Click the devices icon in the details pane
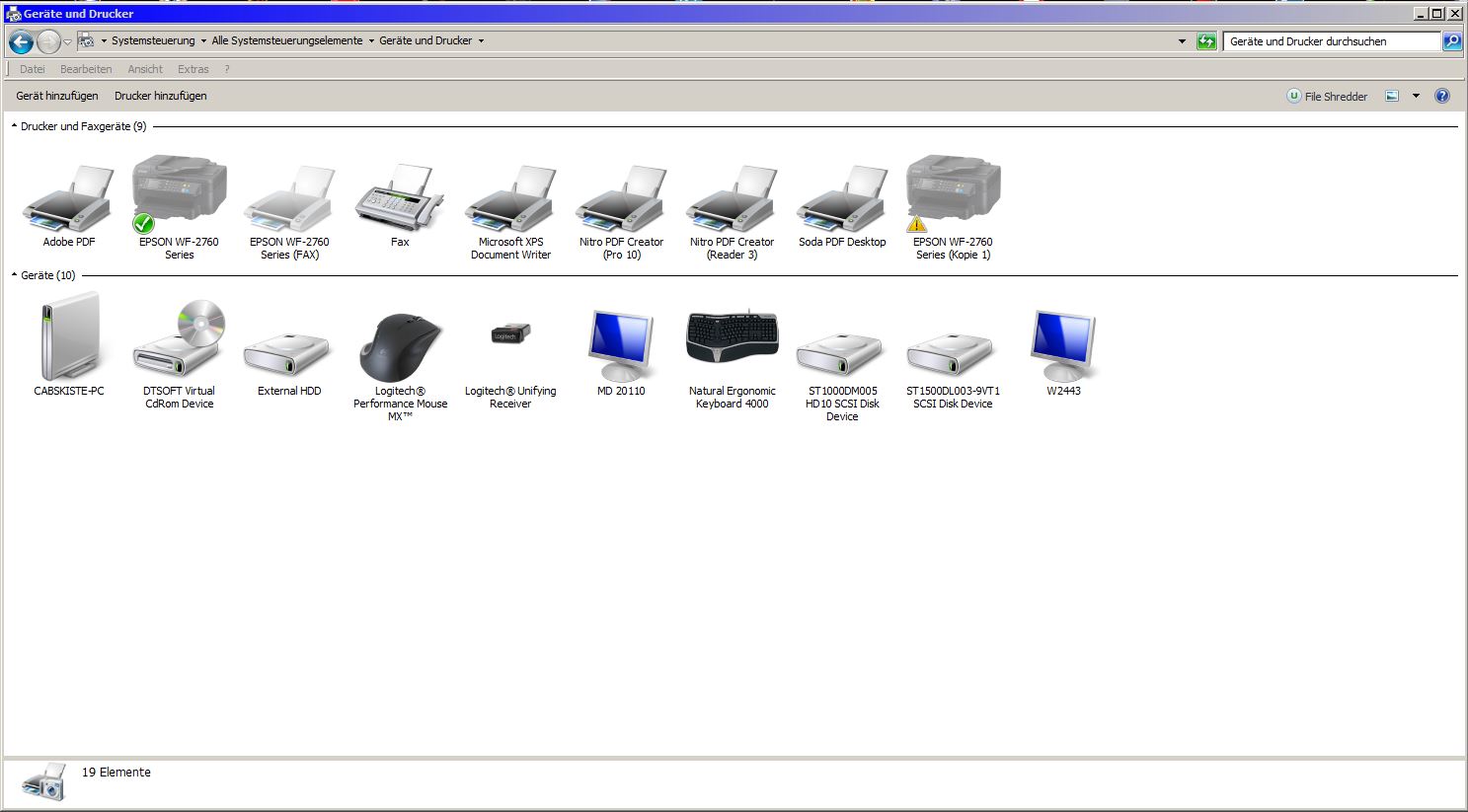 (x=43, y=781)
